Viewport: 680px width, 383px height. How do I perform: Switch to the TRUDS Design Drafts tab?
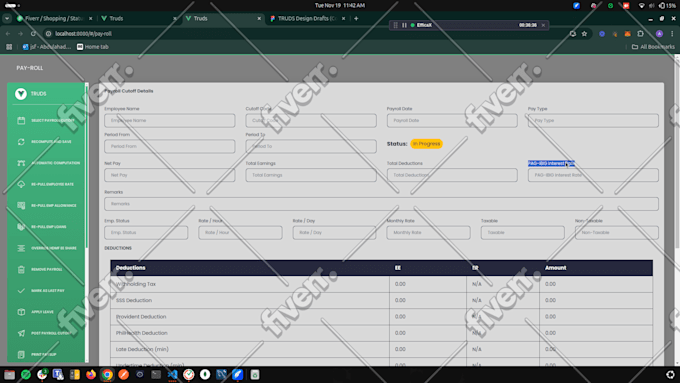point(307,19)
